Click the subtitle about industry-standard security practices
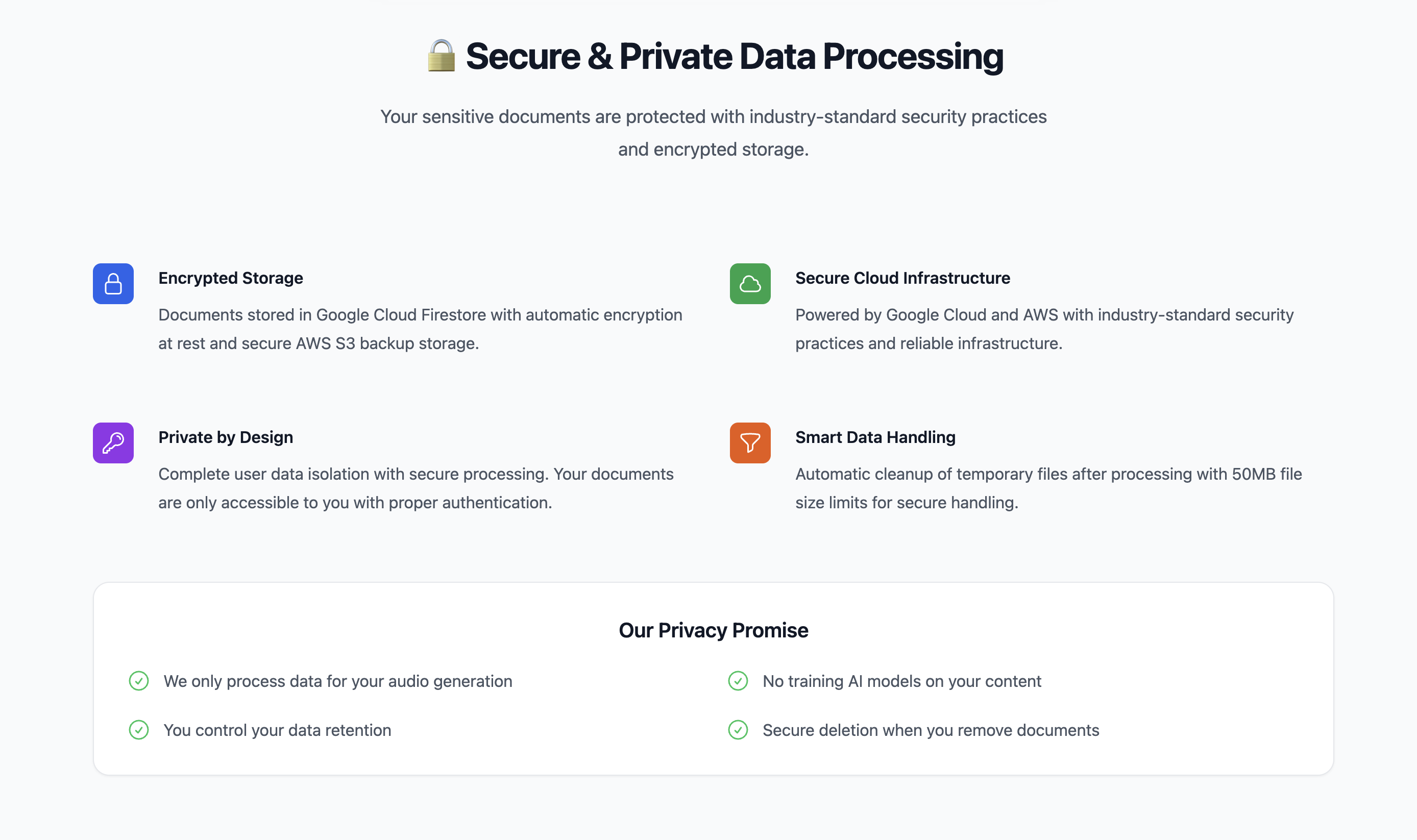The image size is (1417, 840). pos(713,133)
